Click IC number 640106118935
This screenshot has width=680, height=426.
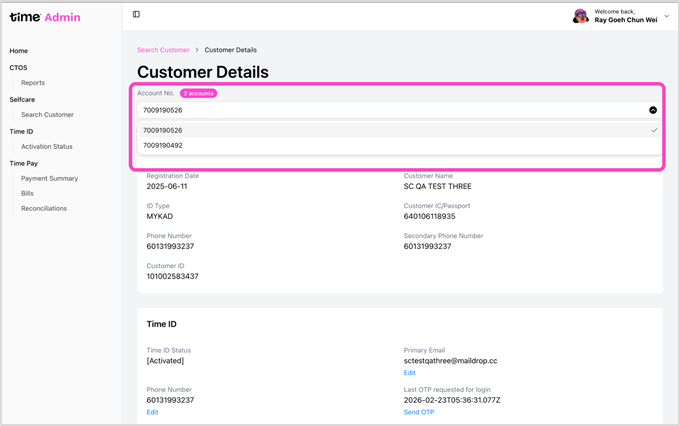tap(429, 216)
